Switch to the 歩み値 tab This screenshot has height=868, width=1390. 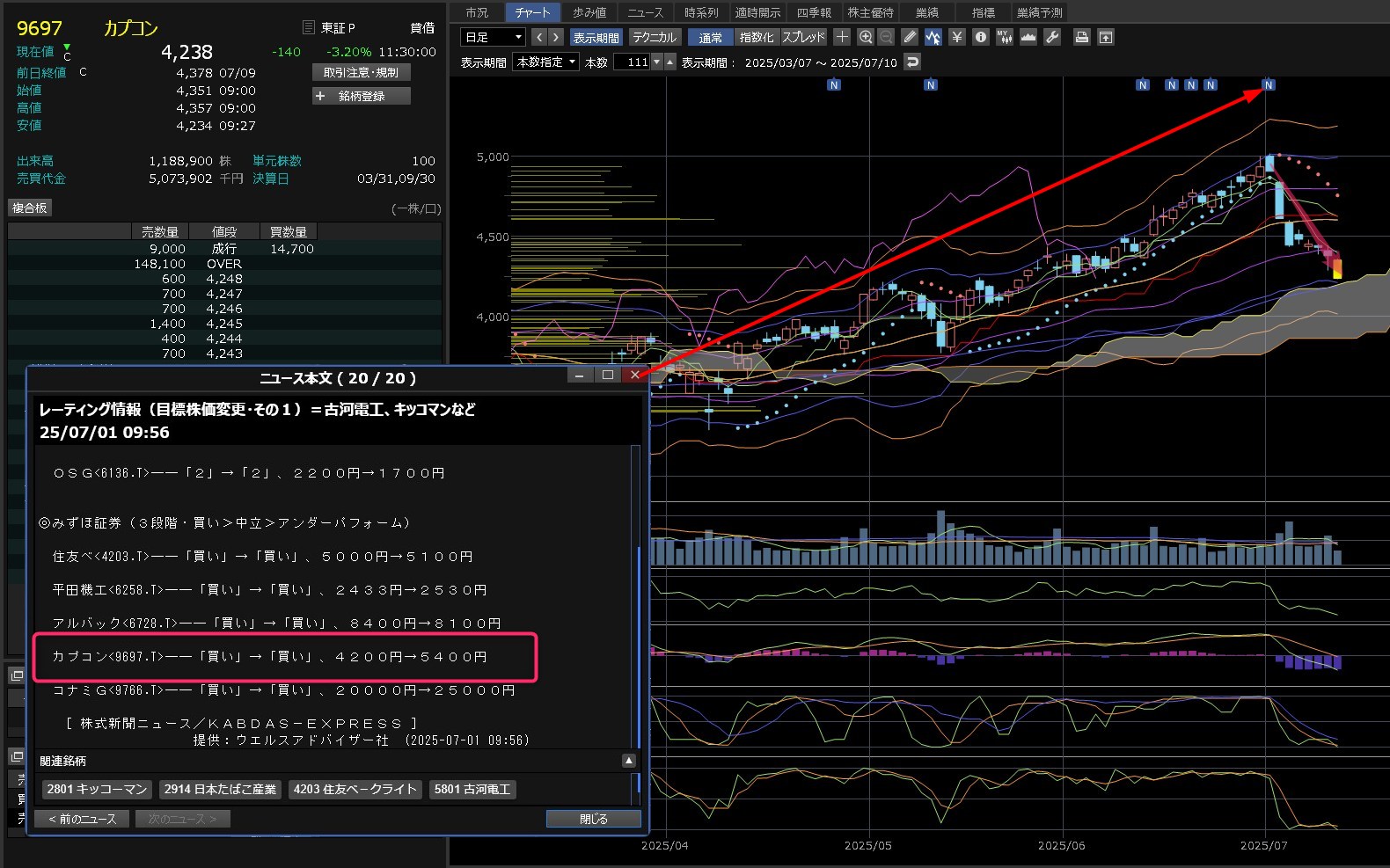click(589, 12)
